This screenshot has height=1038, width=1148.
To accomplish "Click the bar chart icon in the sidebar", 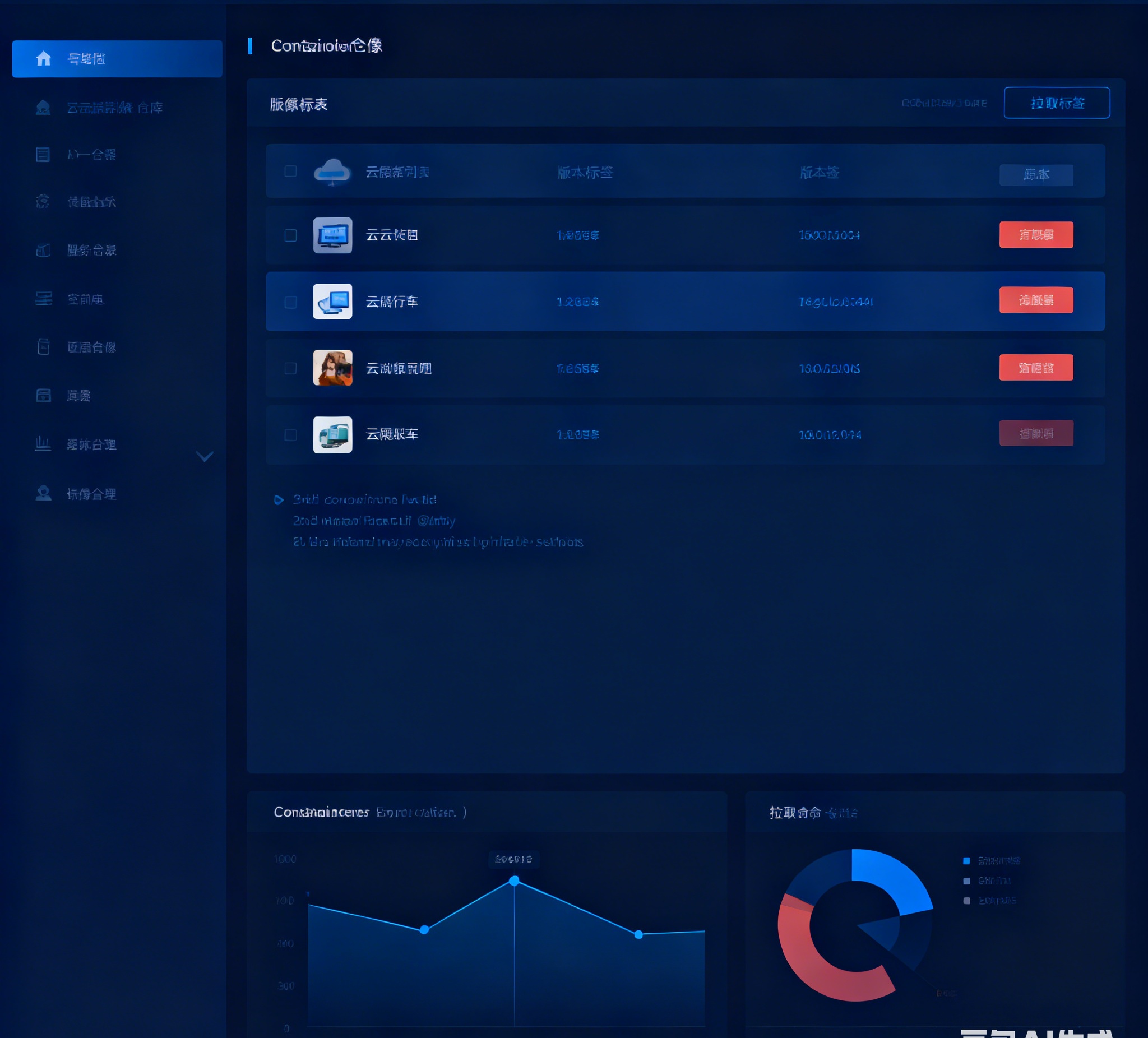I will point(43,443).
